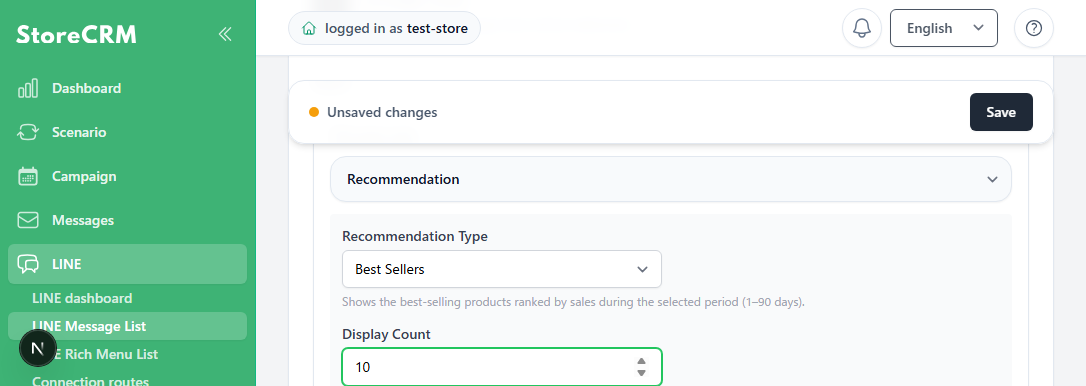The width and height of the screenshot is (1086, 386).
Task: Open the Campaign menu item
Action: 127,176
